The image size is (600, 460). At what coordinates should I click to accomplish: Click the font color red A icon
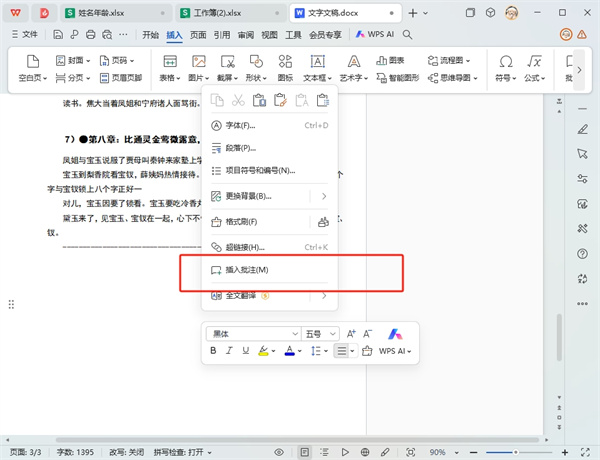coord(289,351)
